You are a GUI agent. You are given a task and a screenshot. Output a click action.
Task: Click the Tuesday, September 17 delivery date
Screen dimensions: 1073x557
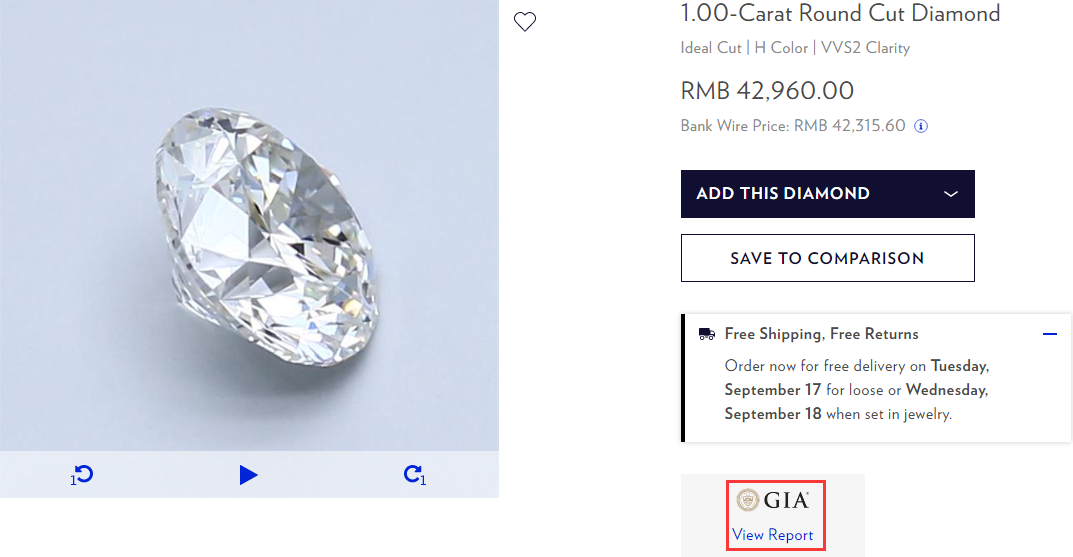857,378
